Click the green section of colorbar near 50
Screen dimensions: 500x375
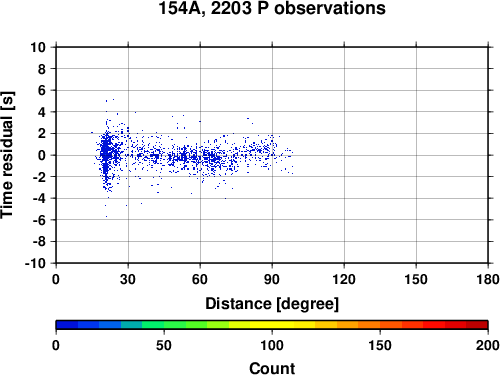point(164,325)
